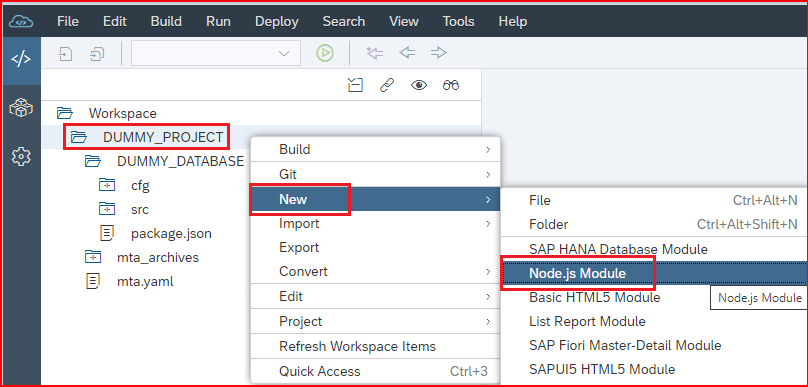Toggle show hidden files eye icon
Screen dimensions: 808x387
418,85
